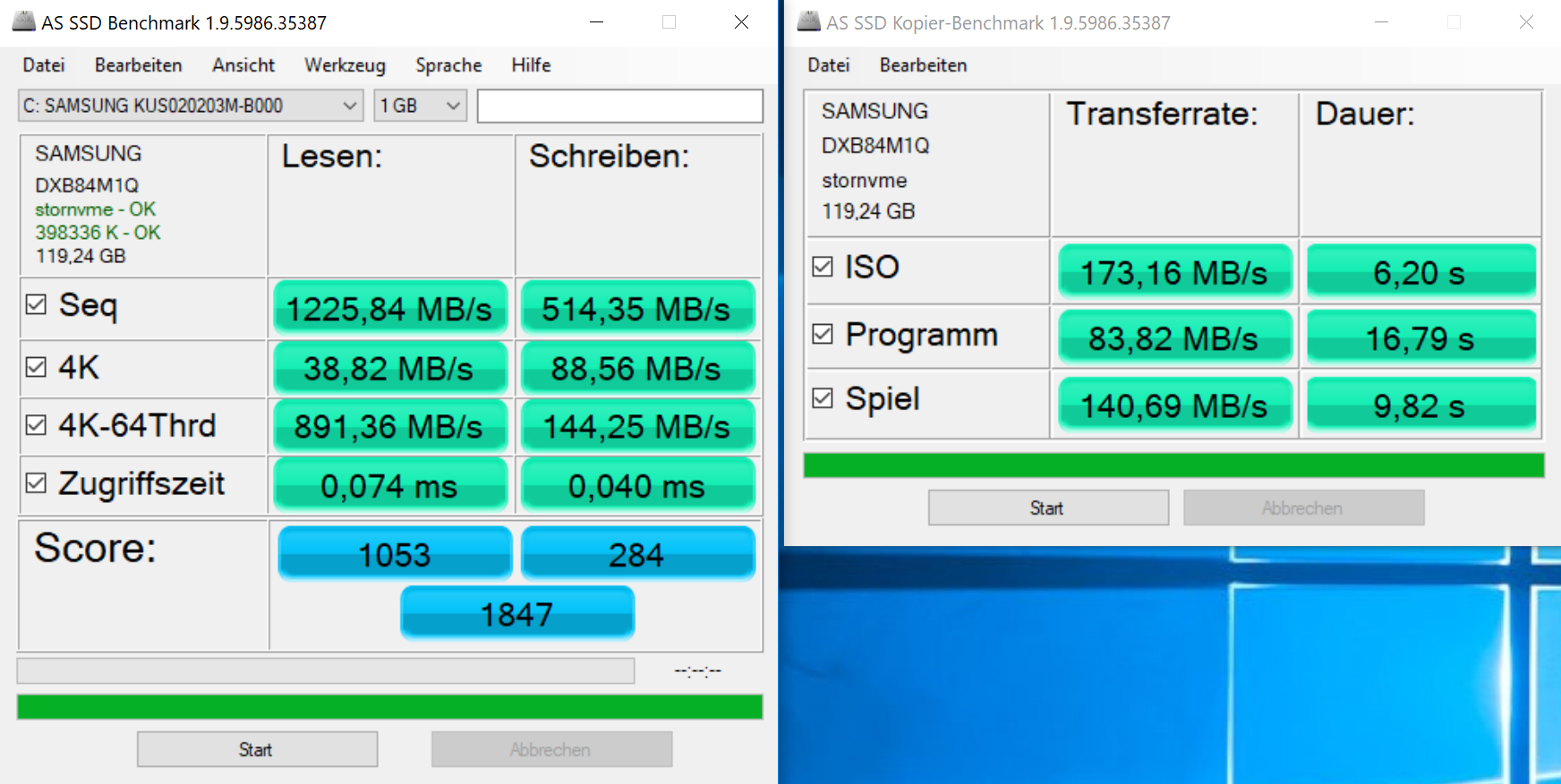Click the Spiel duration 9,82 s

(1421, 405)
